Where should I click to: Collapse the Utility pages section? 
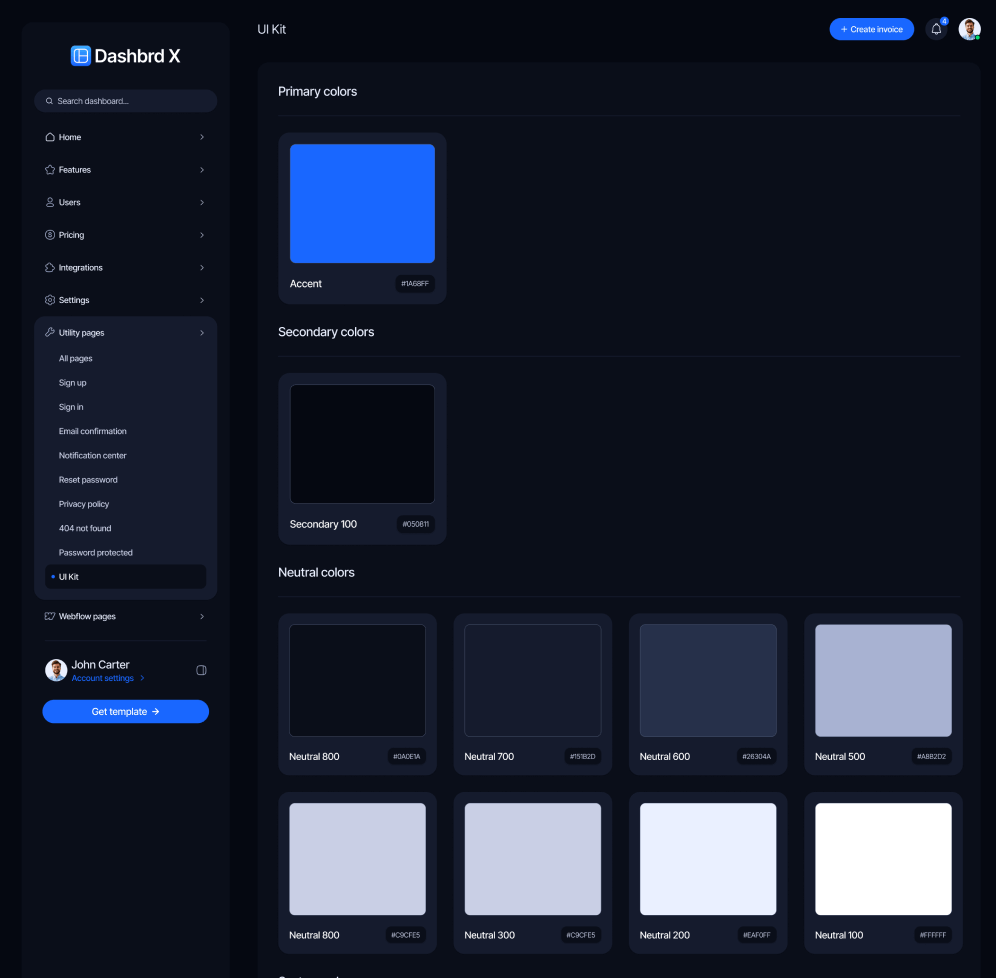click(202, 332)
